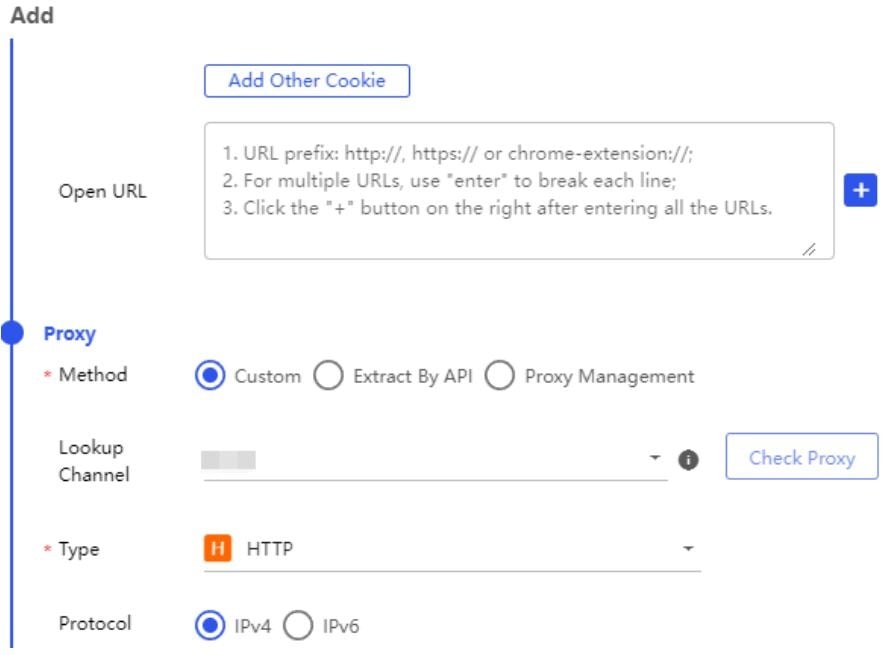Click the info icon next to Lookup Channel
The width and height of the screenshot is (892, 655).
coord(688,459)
